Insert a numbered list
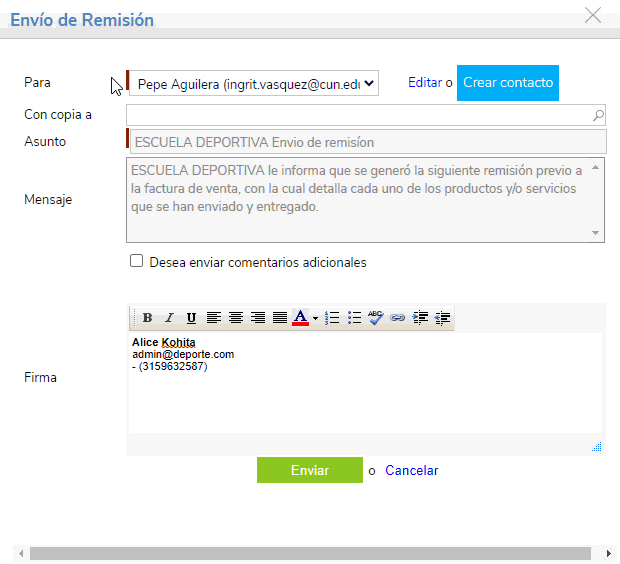Screen dimensions: 620x564 332,318
